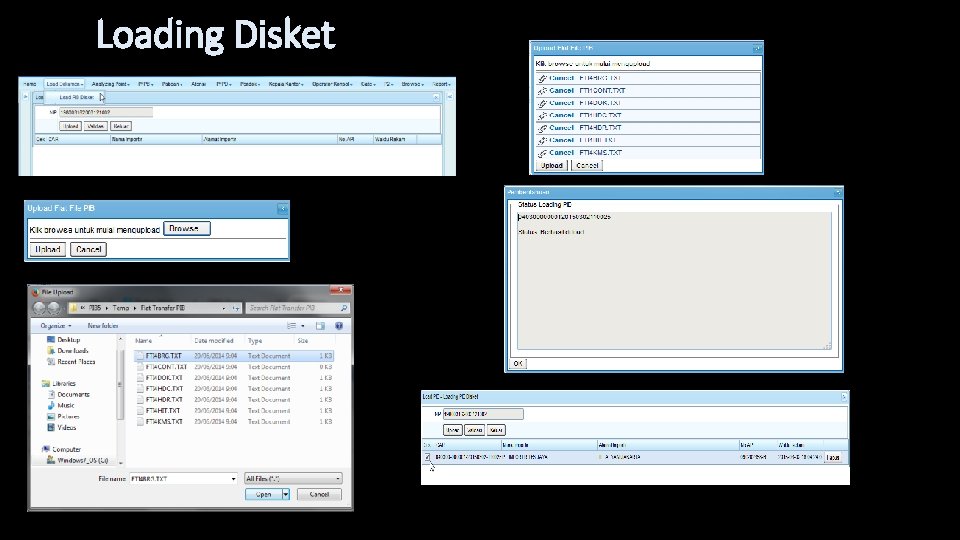The image size is (960, 540).
Task: Toggle the preview pane icon
Action: (320, 326)
